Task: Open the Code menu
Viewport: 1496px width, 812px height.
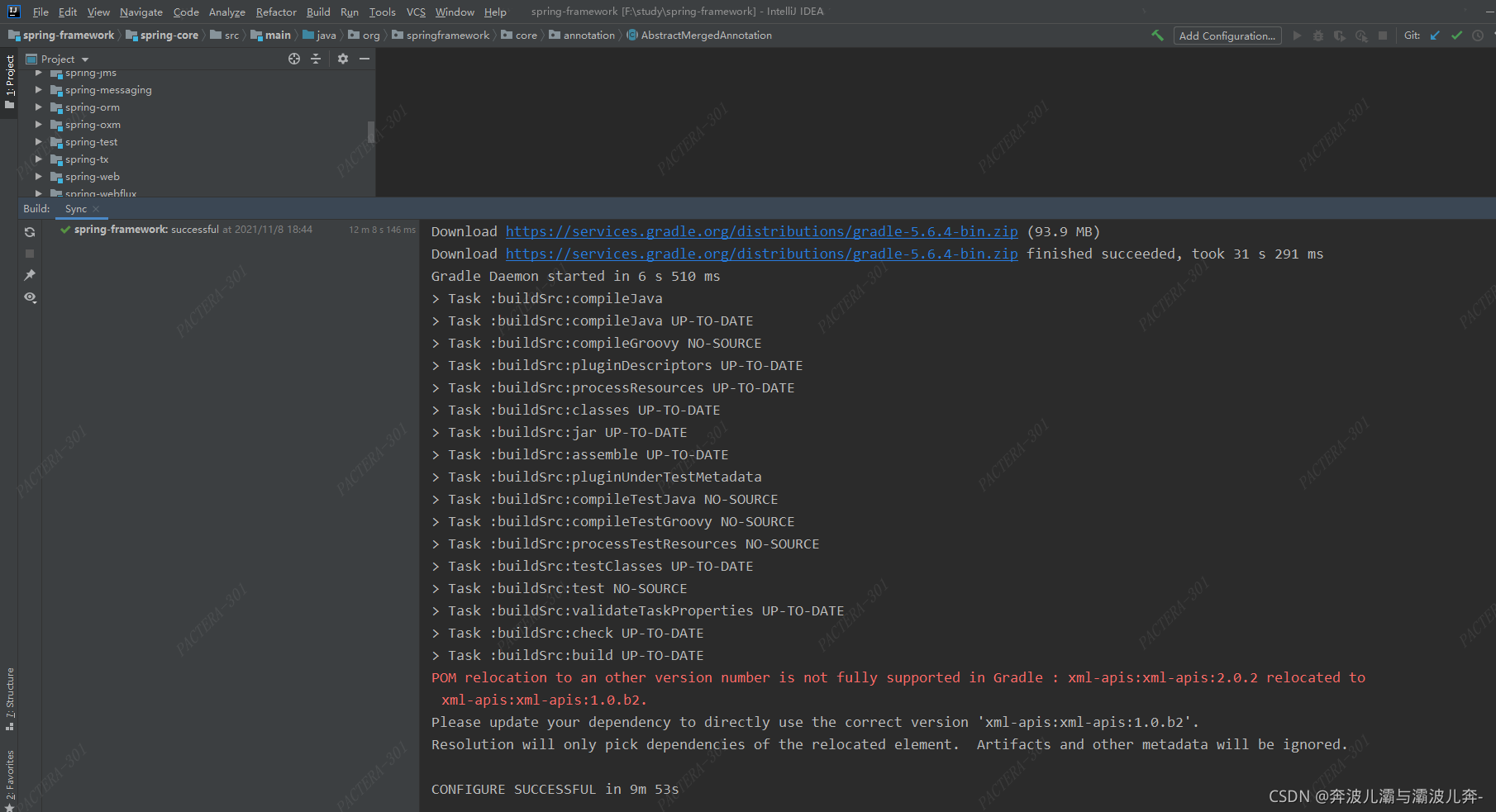Action: 186,12
